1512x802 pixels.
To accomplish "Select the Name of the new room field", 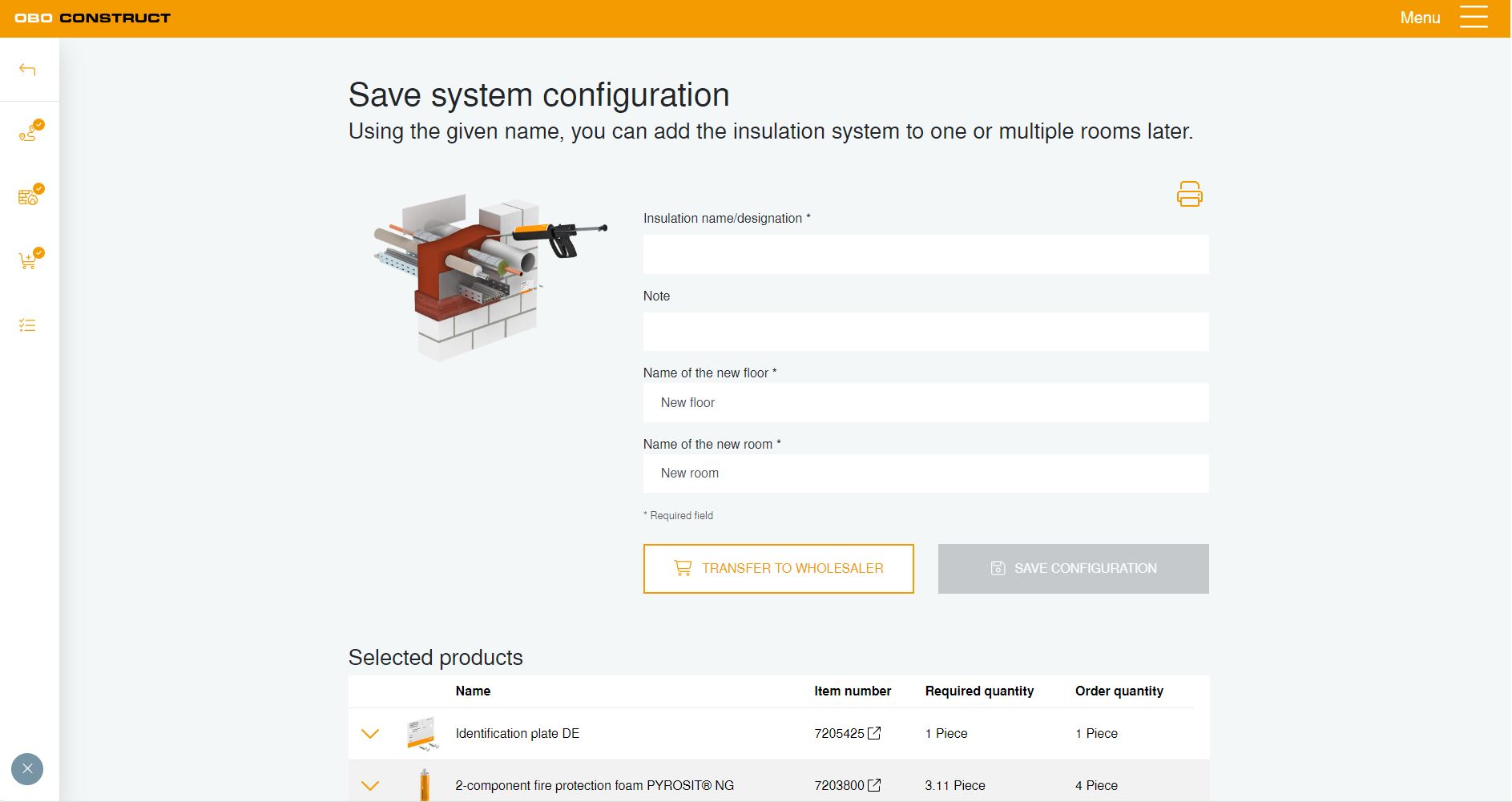I will [925, 474].
